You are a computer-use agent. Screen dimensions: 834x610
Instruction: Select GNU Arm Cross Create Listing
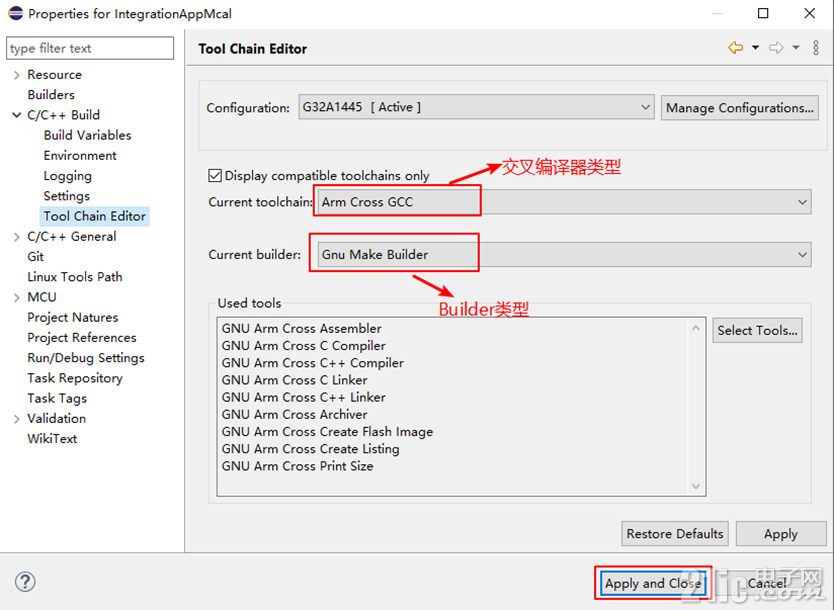pos(311,449)
